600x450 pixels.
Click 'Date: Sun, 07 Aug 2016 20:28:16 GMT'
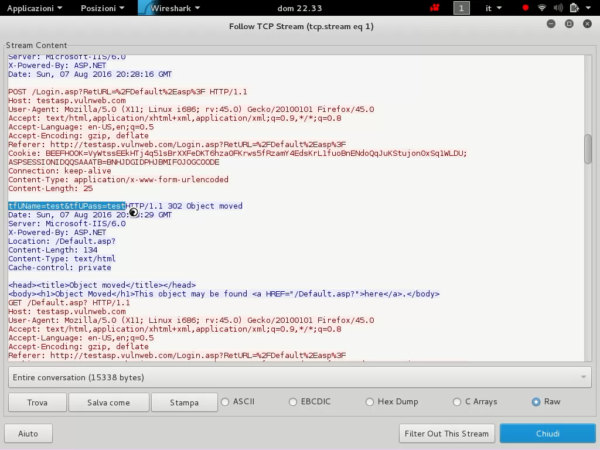pyautogui.click(x=90, y=74)
